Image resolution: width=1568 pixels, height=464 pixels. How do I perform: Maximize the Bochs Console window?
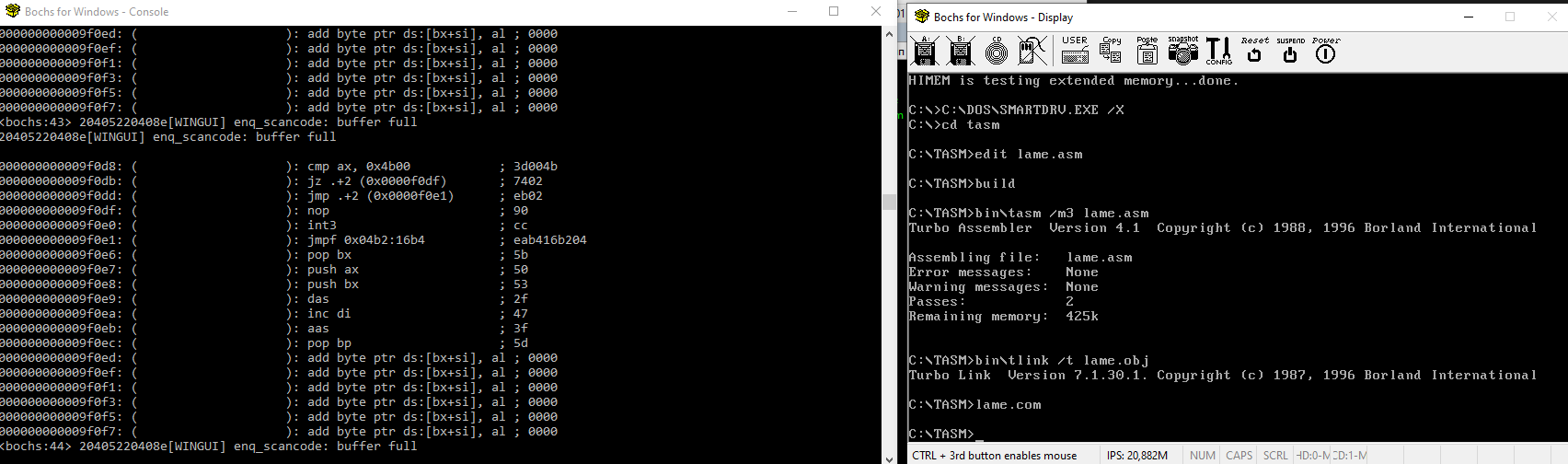(834, 12)
